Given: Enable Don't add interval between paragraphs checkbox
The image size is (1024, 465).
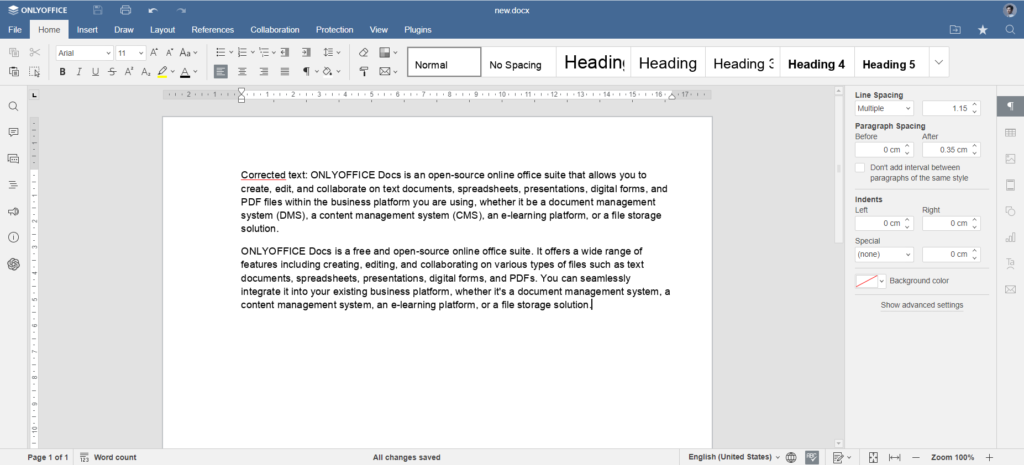Looking at the screenshot, I should 860,168.
